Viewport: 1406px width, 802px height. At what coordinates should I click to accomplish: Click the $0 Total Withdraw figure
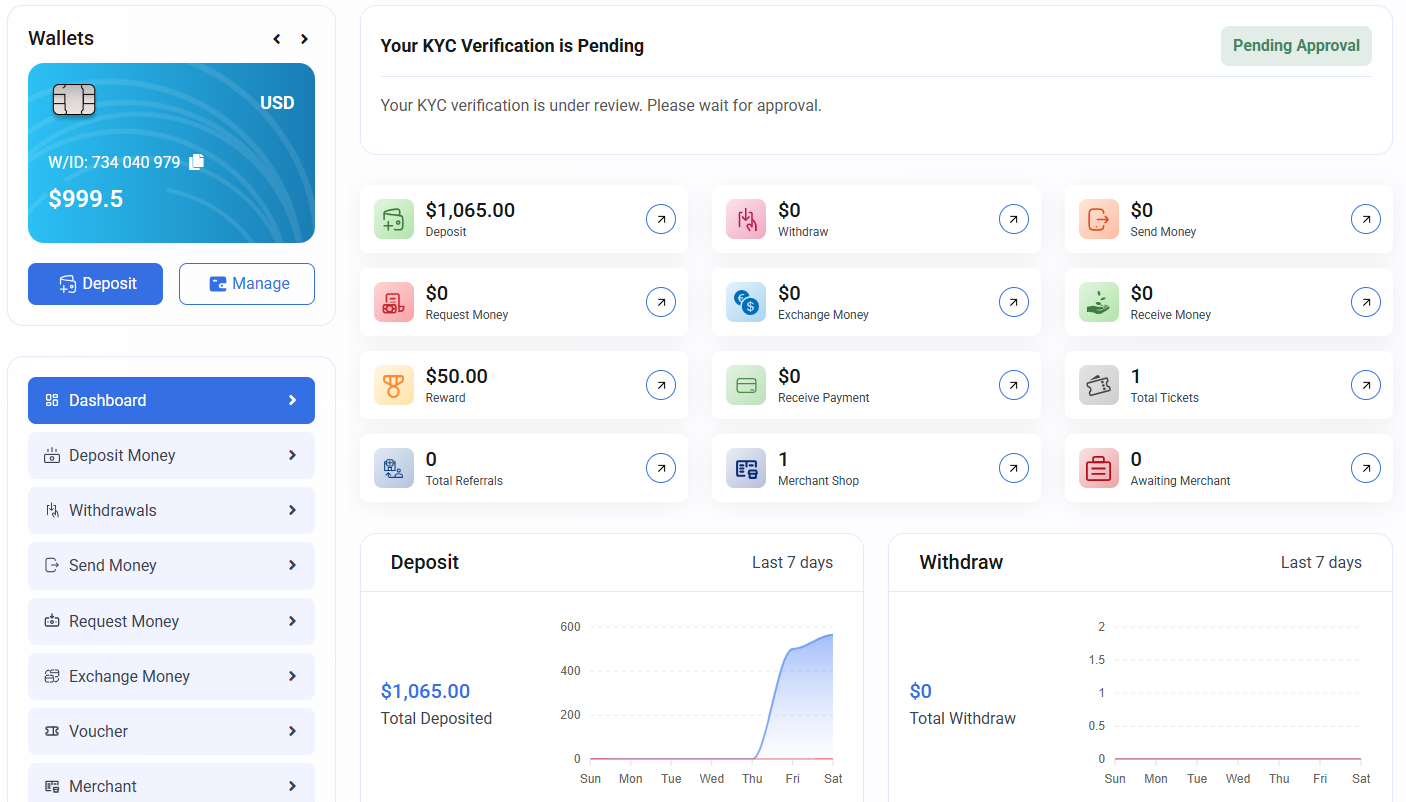(920, 691)
